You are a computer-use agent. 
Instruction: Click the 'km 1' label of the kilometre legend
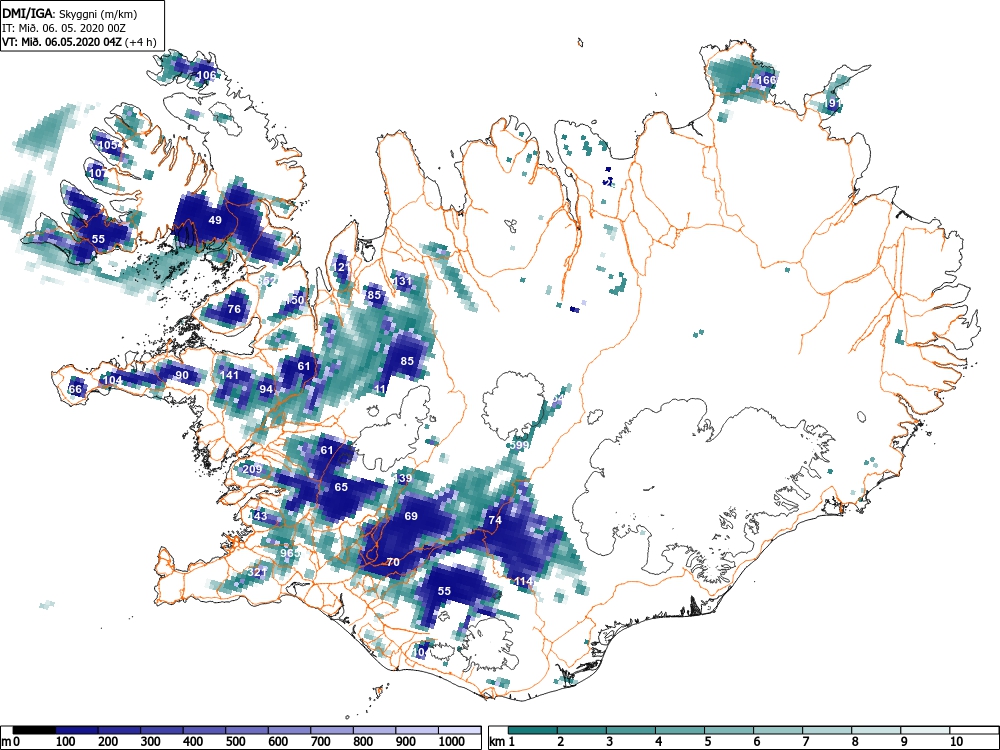click(503, 742)
